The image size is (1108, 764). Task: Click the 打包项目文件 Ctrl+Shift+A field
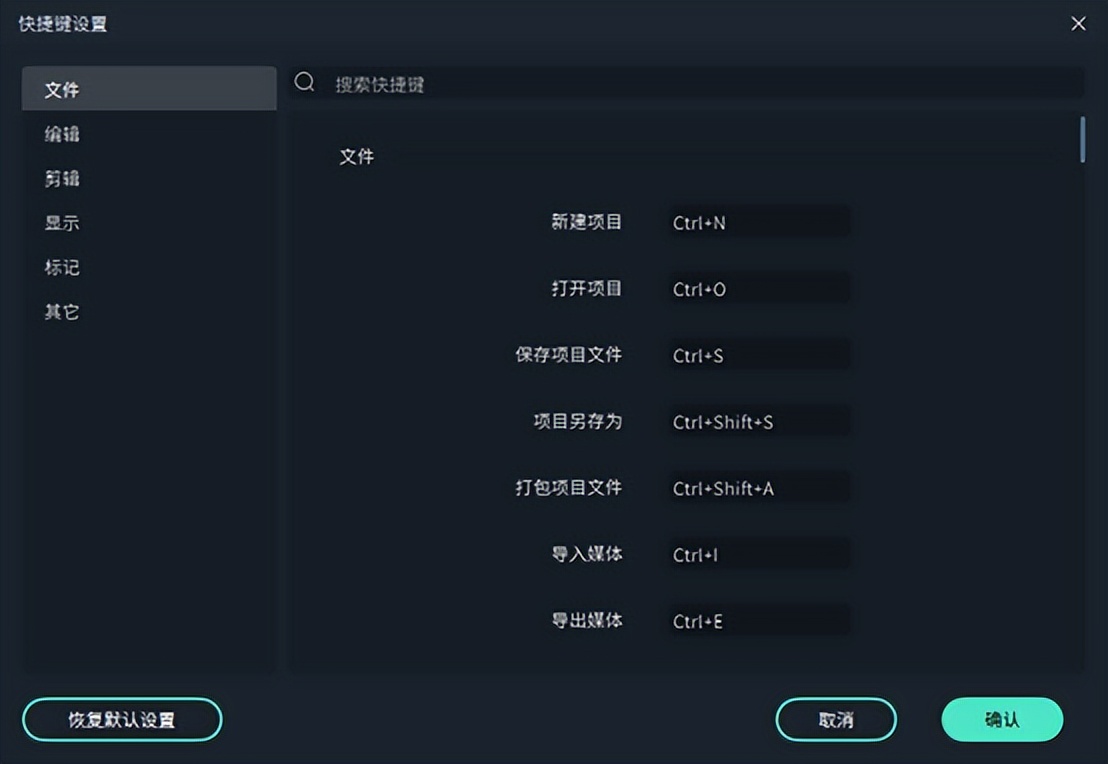click(x=758, y=488)
